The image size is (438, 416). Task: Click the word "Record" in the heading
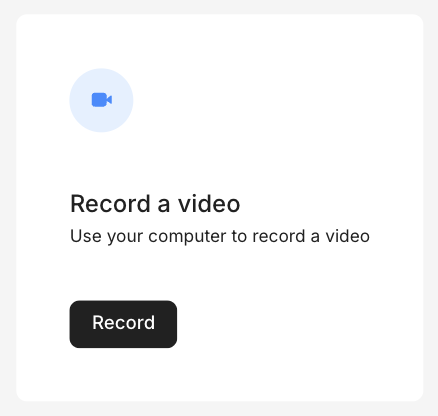coord(110,204)
